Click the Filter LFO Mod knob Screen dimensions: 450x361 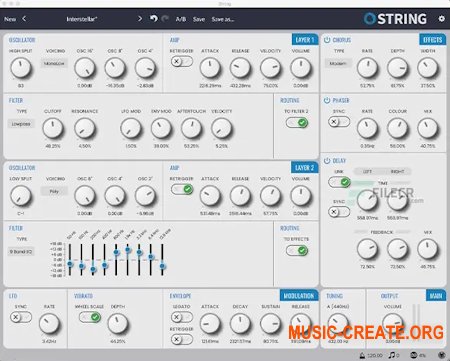131,129
